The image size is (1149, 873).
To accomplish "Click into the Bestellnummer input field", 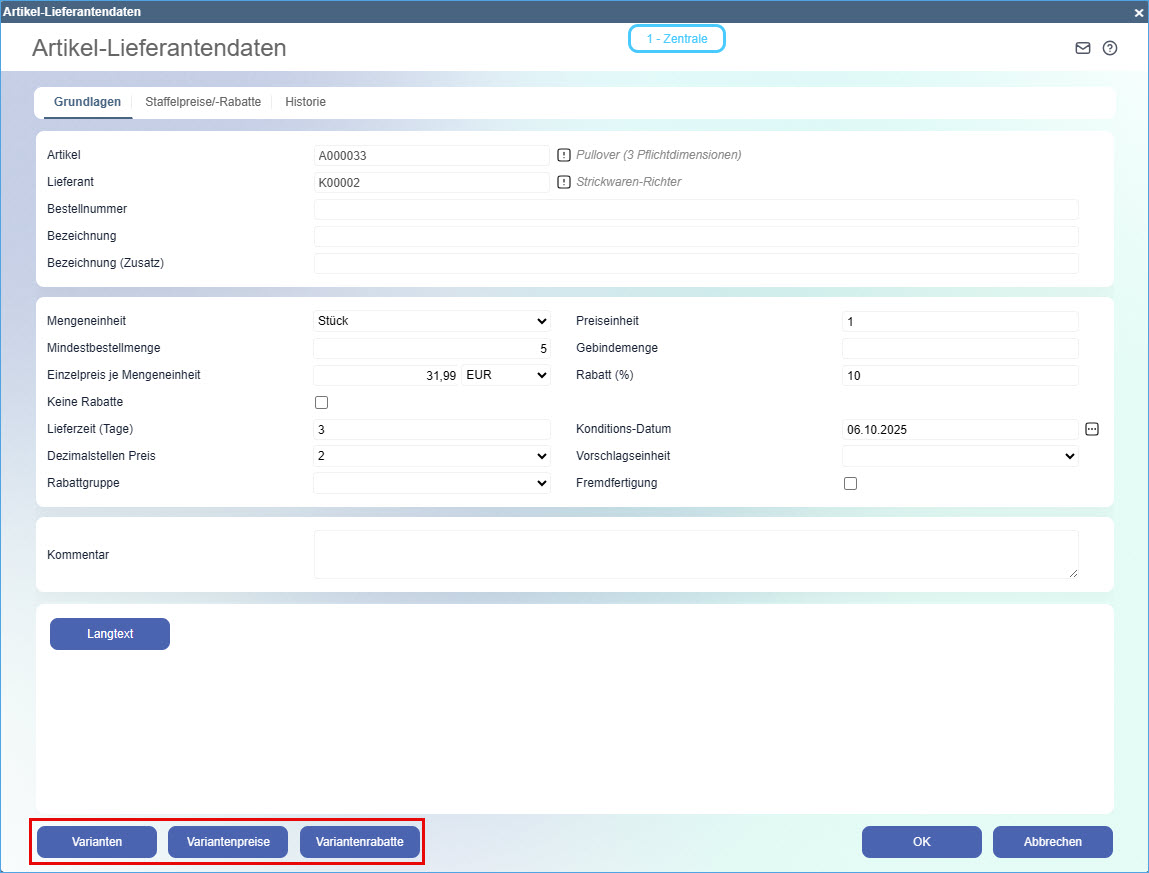I will (696, 209).
